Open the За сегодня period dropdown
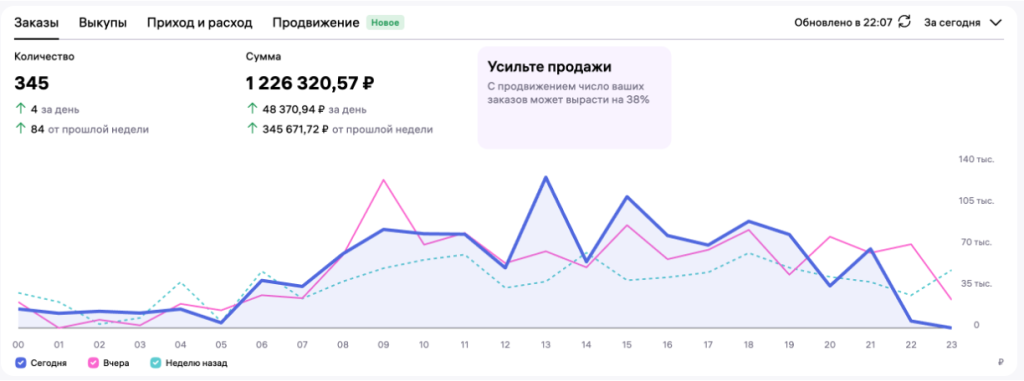The height and width of the screenshot is (381, 1024). [x=963, y=22]
